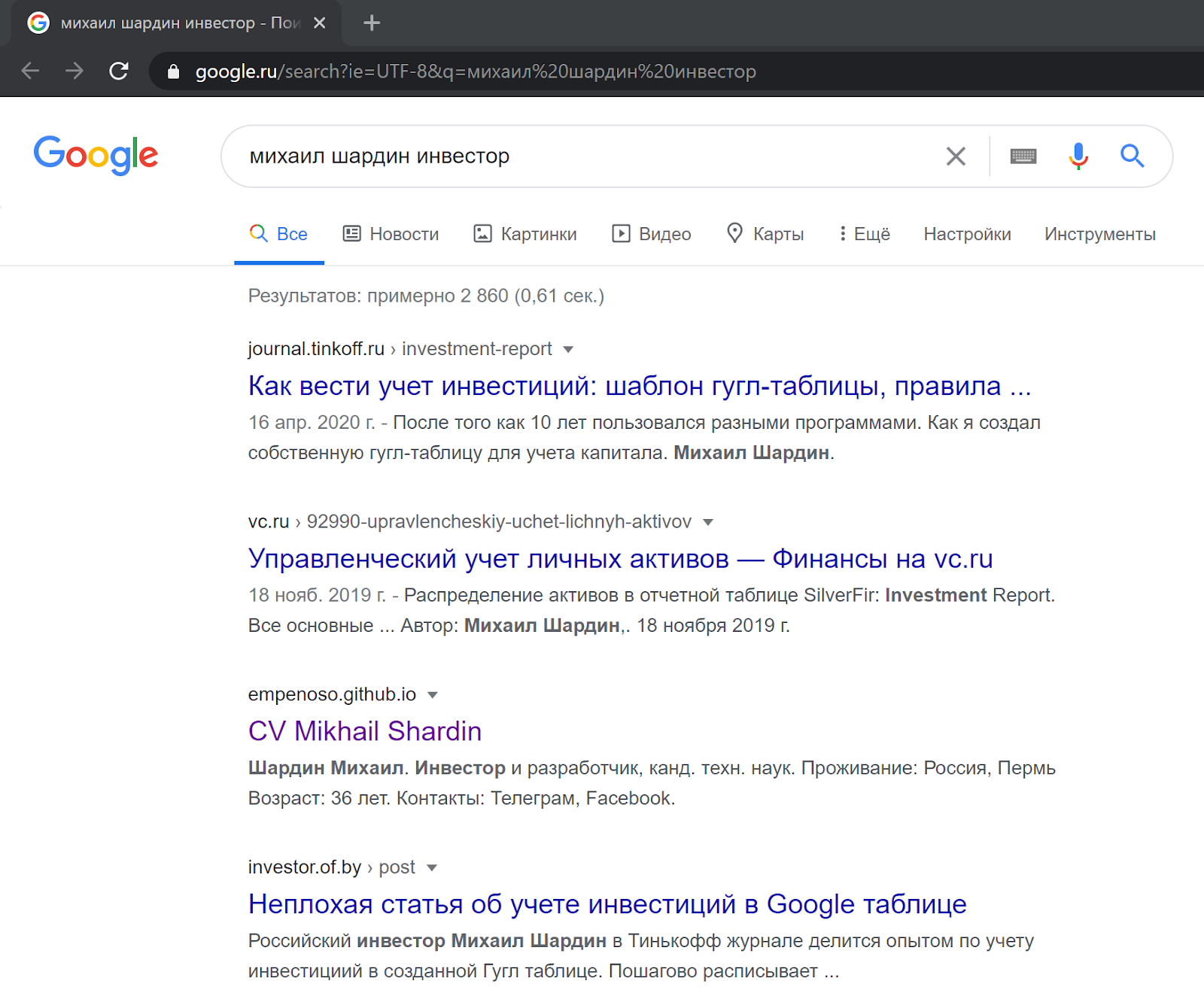The height and width of the screenshot is (996, 1204).
Task: Click the browser back arrow
Action: click(x=30, y=71)
